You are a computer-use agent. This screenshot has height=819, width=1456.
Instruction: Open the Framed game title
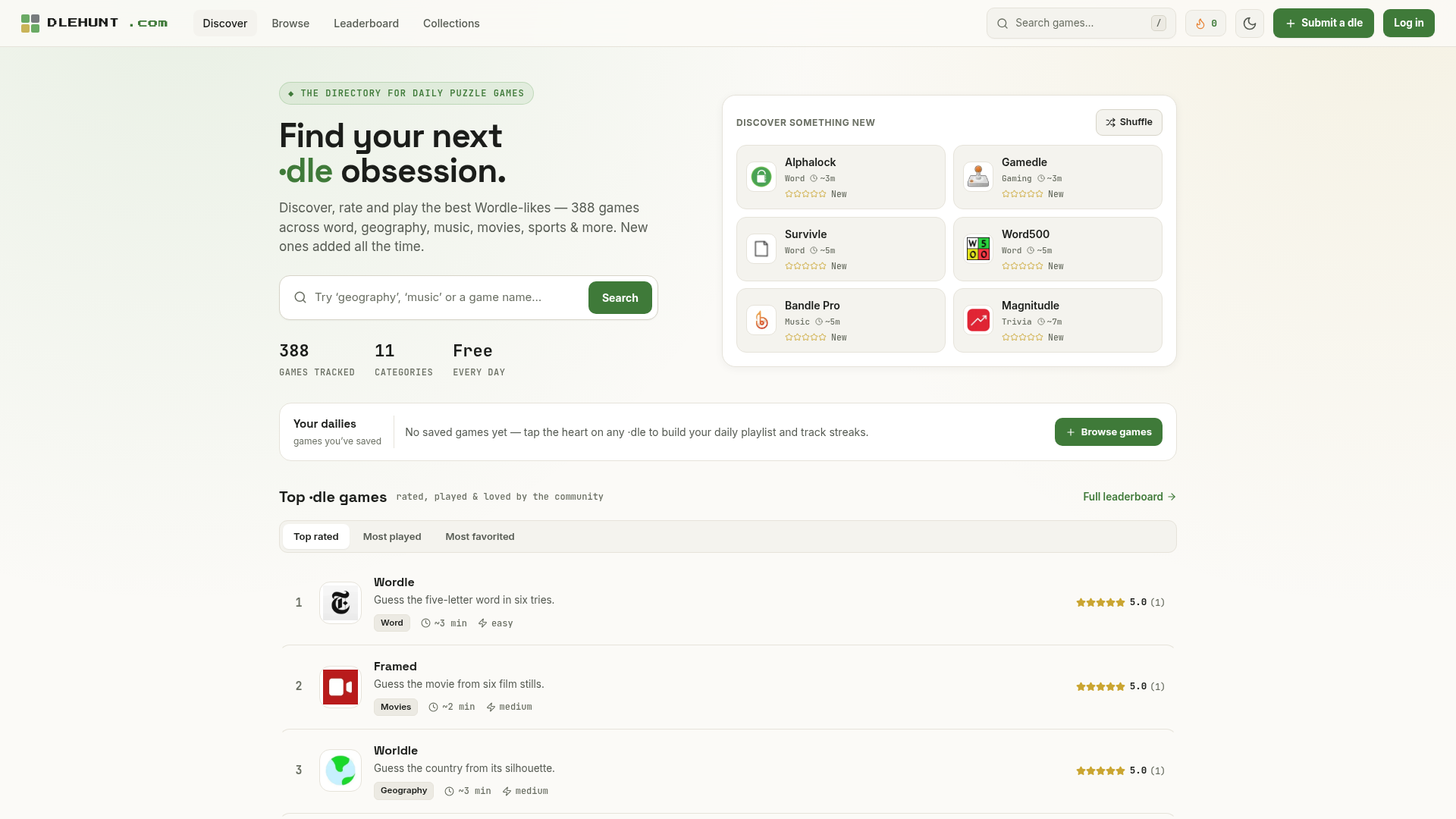click(x=395, y=667)
